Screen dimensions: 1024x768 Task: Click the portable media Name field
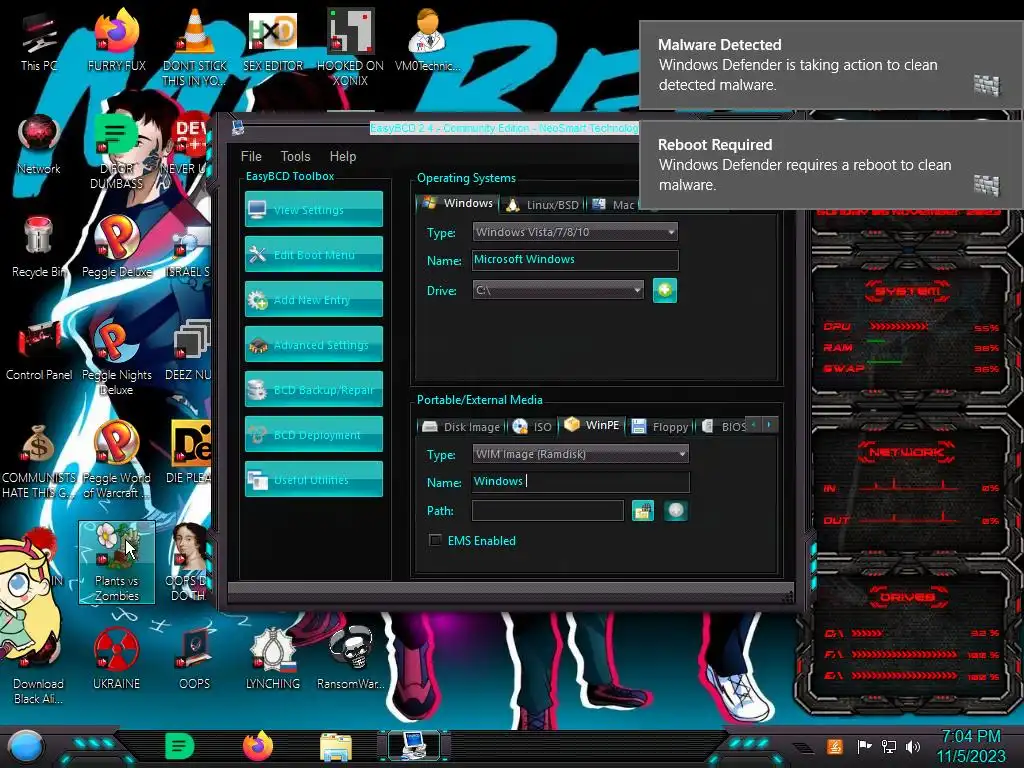coord(580,482)
